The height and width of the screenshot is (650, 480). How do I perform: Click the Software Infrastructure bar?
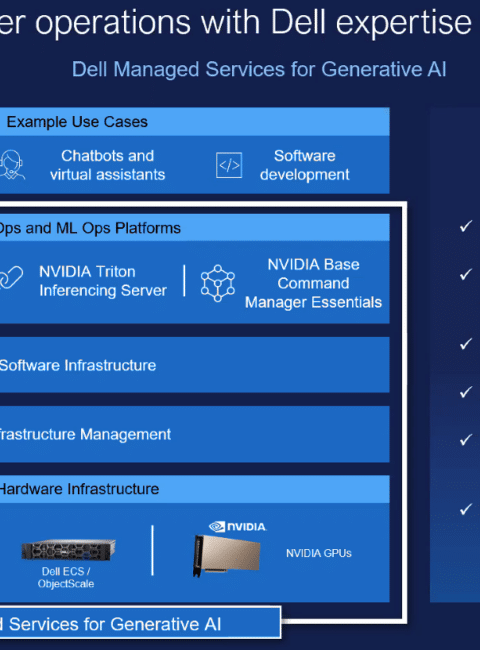(194, 365)
